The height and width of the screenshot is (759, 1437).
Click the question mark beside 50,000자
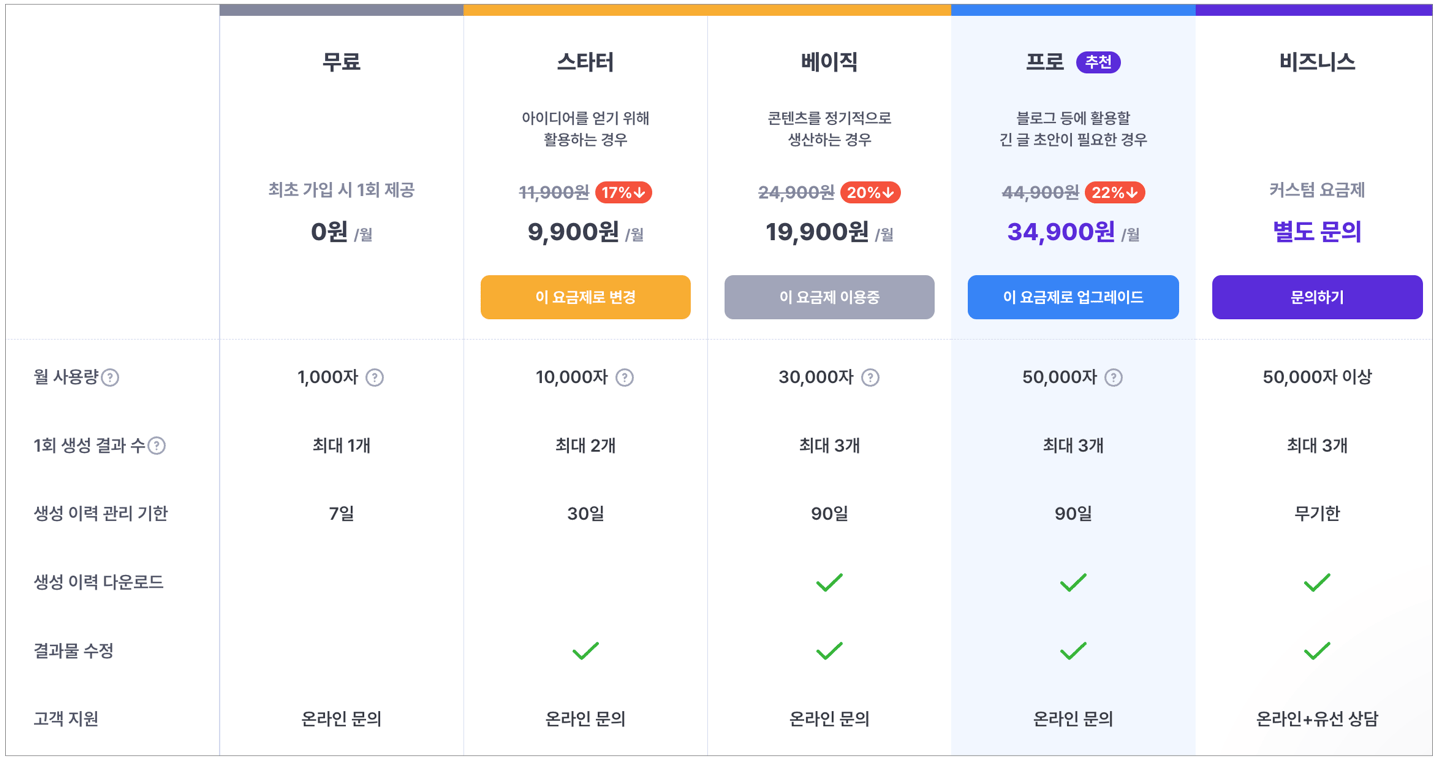tap(1113, 378)
